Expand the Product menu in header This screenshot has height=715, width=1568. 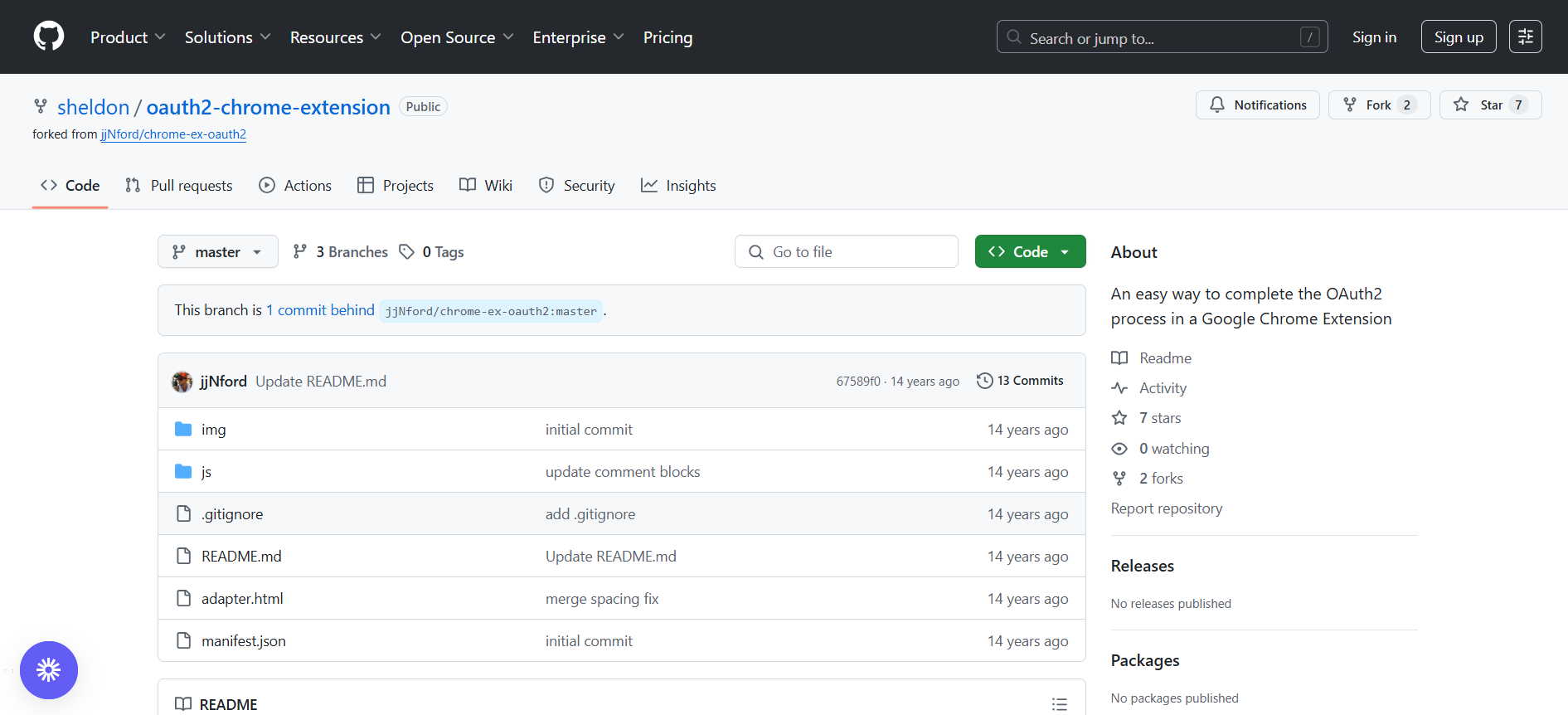[128, 37]
